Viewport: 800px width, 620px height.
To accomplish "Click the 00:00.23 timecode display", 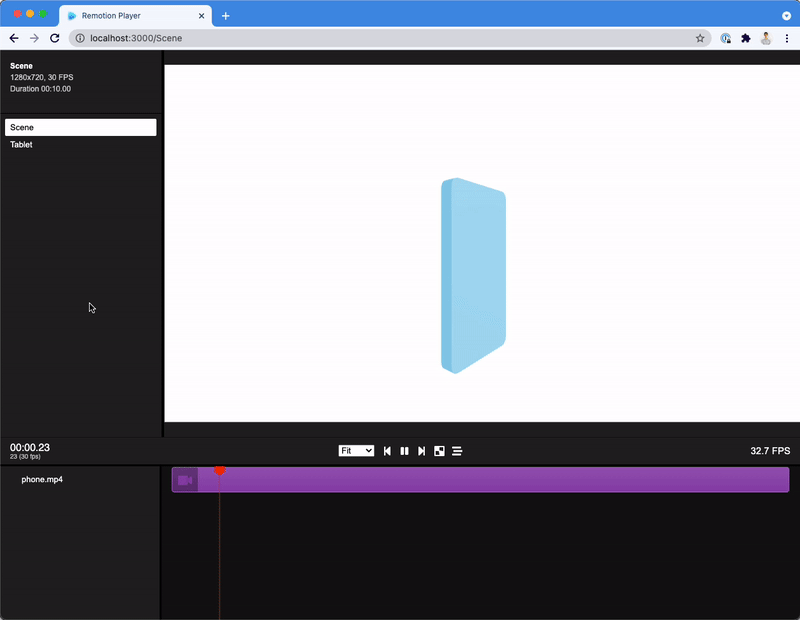I will coord(30,448).
